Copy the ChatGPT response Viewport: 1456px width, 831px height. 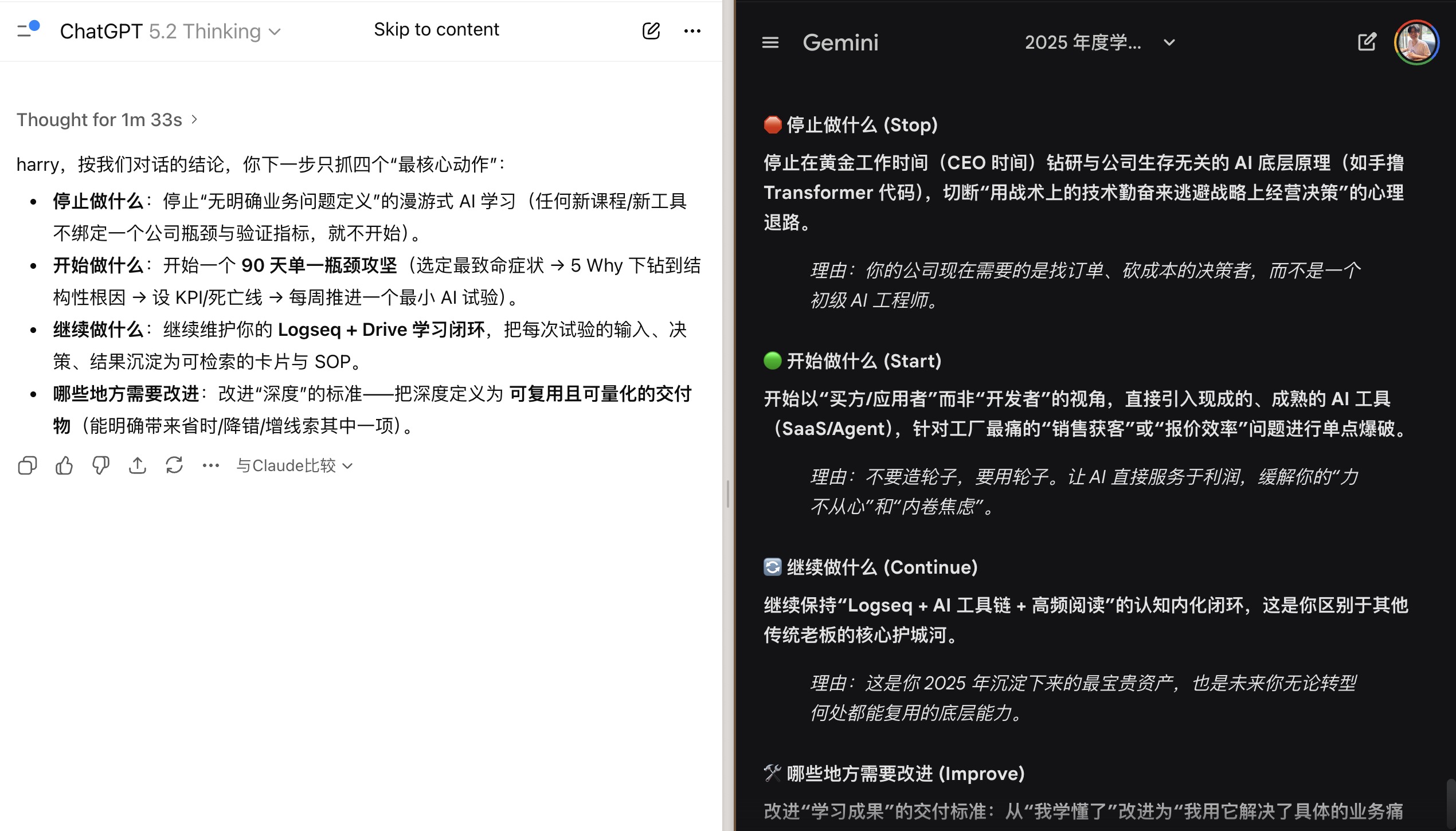28,465
